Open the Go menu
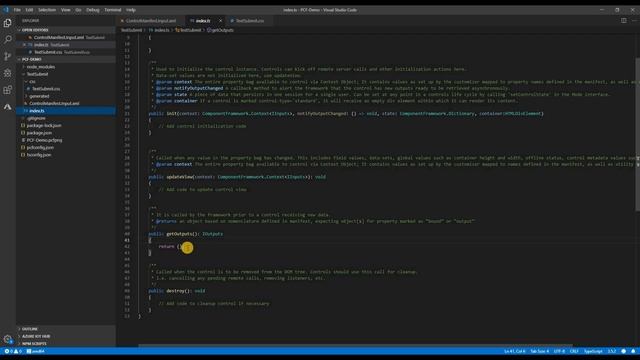This screenshot has height=360, width=640. coord(78,10)
